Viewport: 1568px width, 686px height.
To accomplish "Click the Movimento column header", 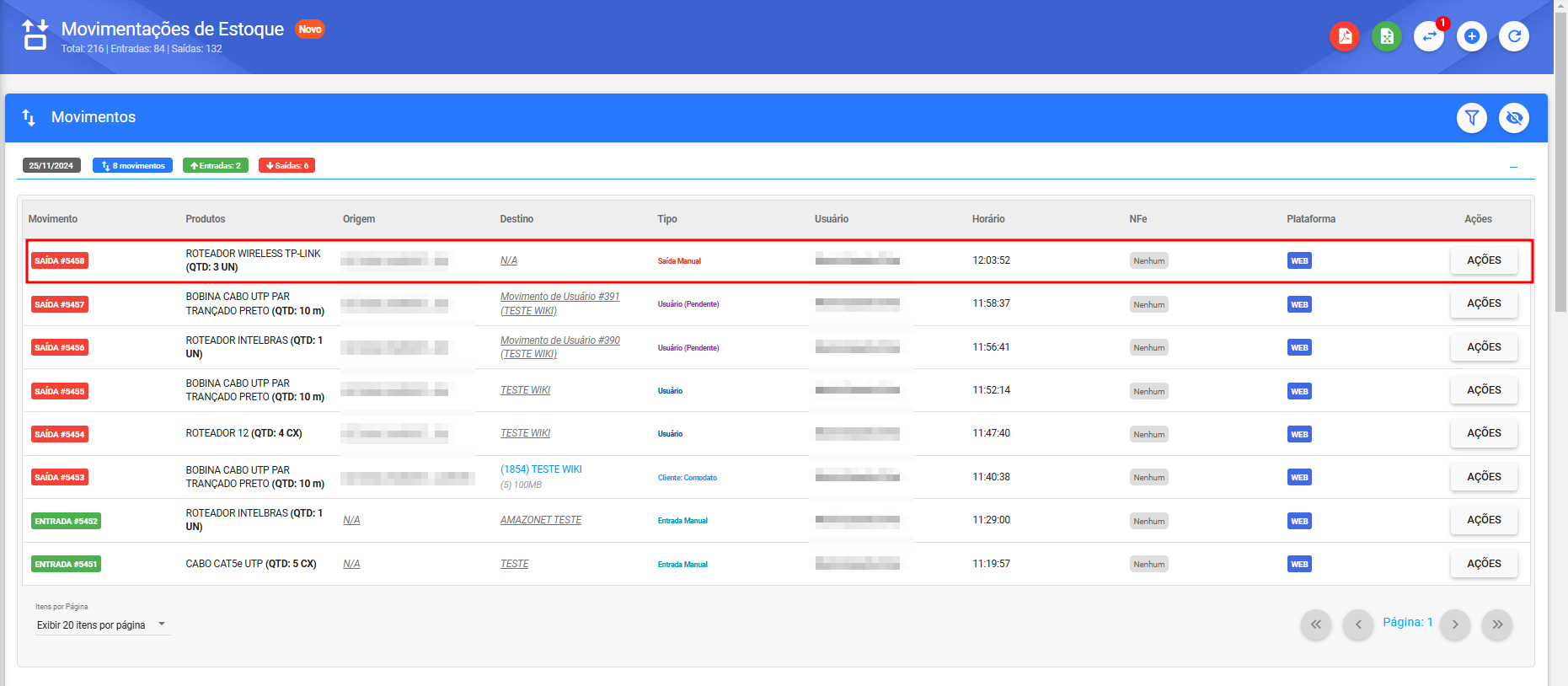I will point(53,219).
